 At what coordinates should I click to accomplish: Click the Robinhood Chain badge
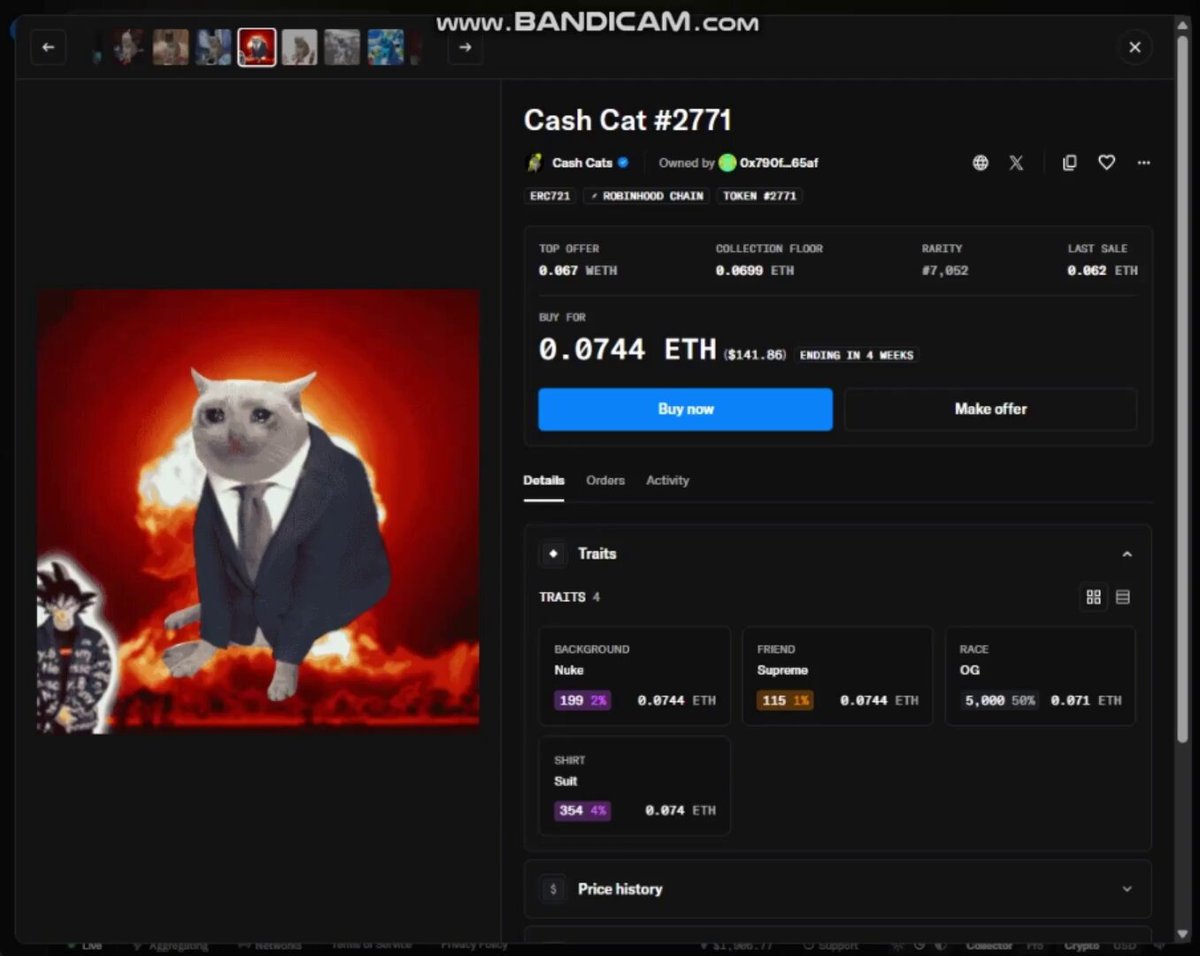coord(646,196)
